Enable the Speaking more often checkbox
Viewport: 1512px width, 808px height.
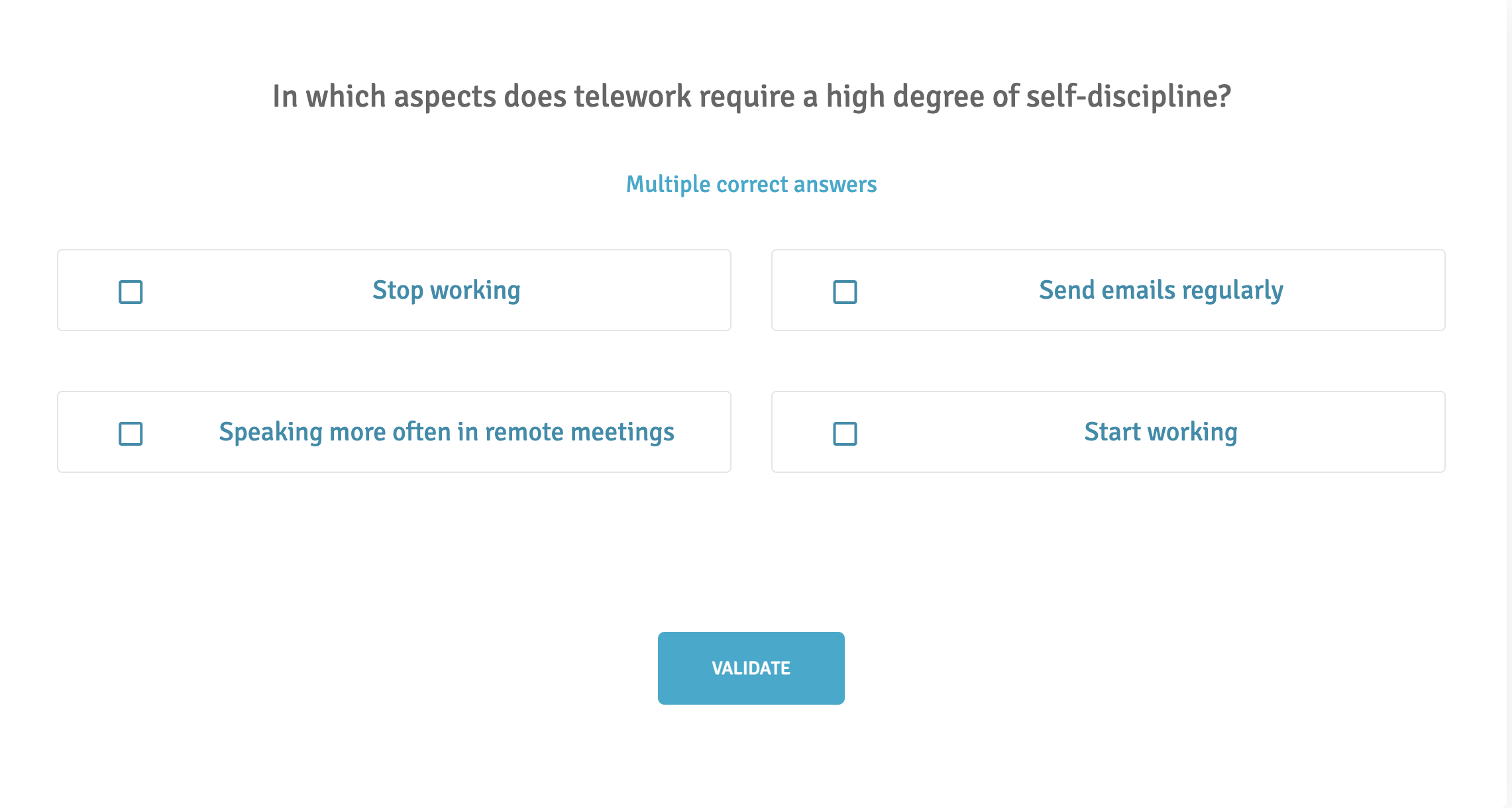131,434
